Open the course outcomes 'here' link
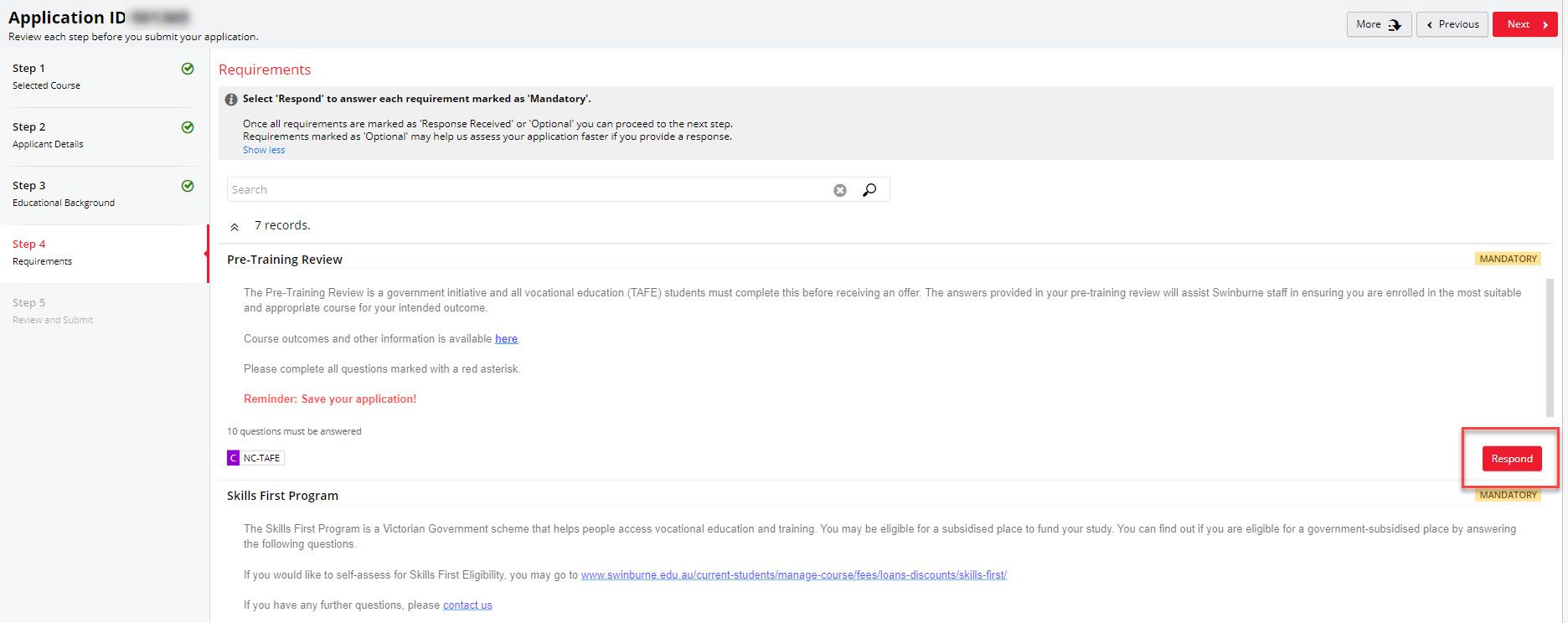 (506, 339)
